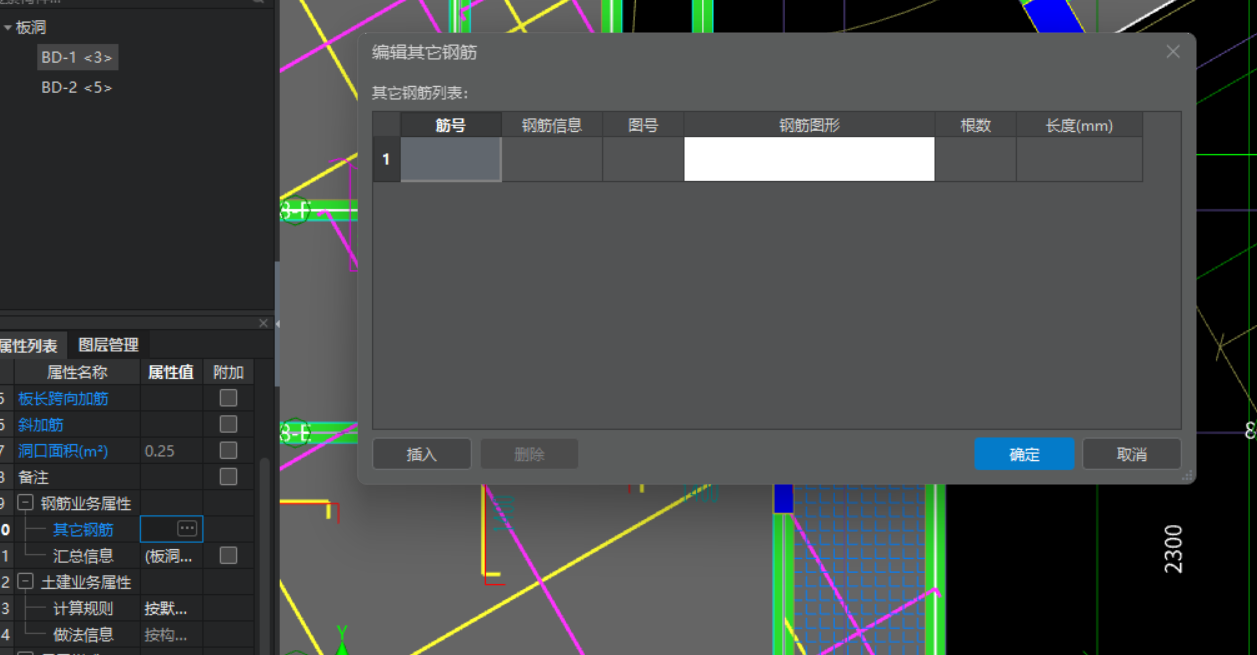This screenshot has width=1257, height=655.
Task: Click the 附加 column header
Action: pyautogui.click(x=228, y=372)
